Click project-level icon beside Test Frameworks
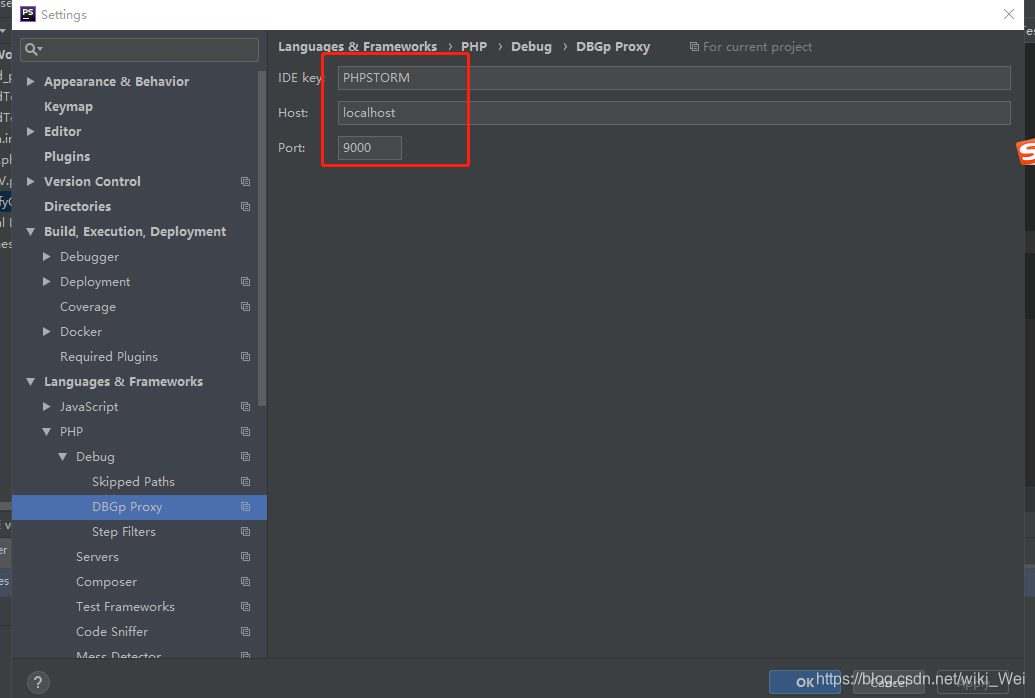1035x698 pixels. pos(246,607)
